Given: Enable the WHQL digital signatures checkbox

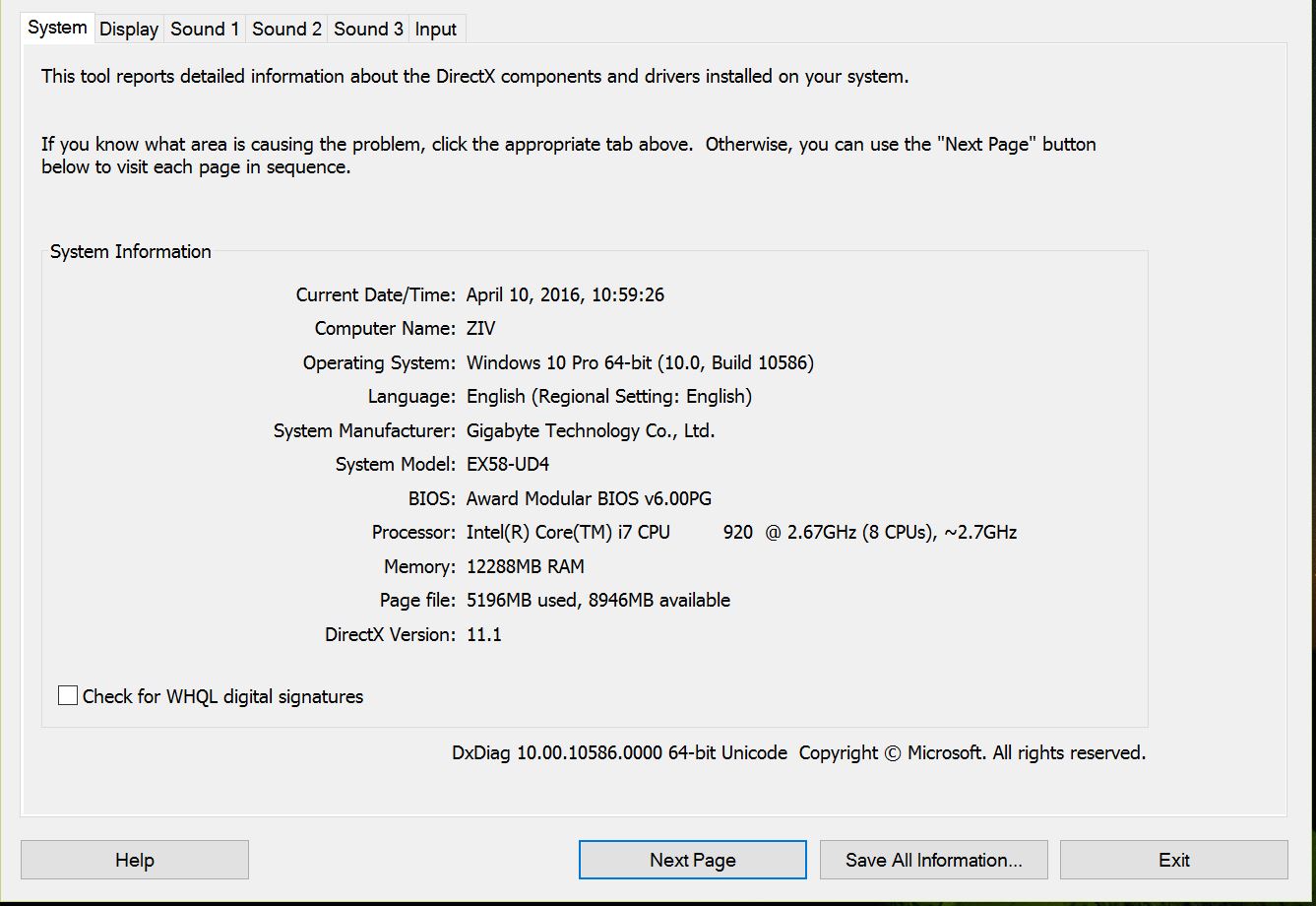Looking at the screenshot, I should click(x=68, y=696).
